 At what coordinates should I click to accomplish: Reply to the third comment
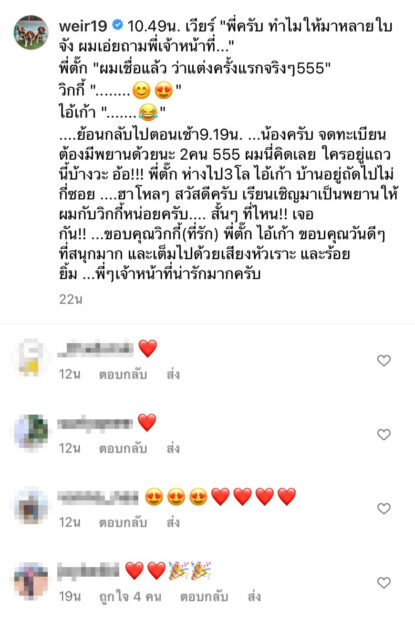point(123,522)
